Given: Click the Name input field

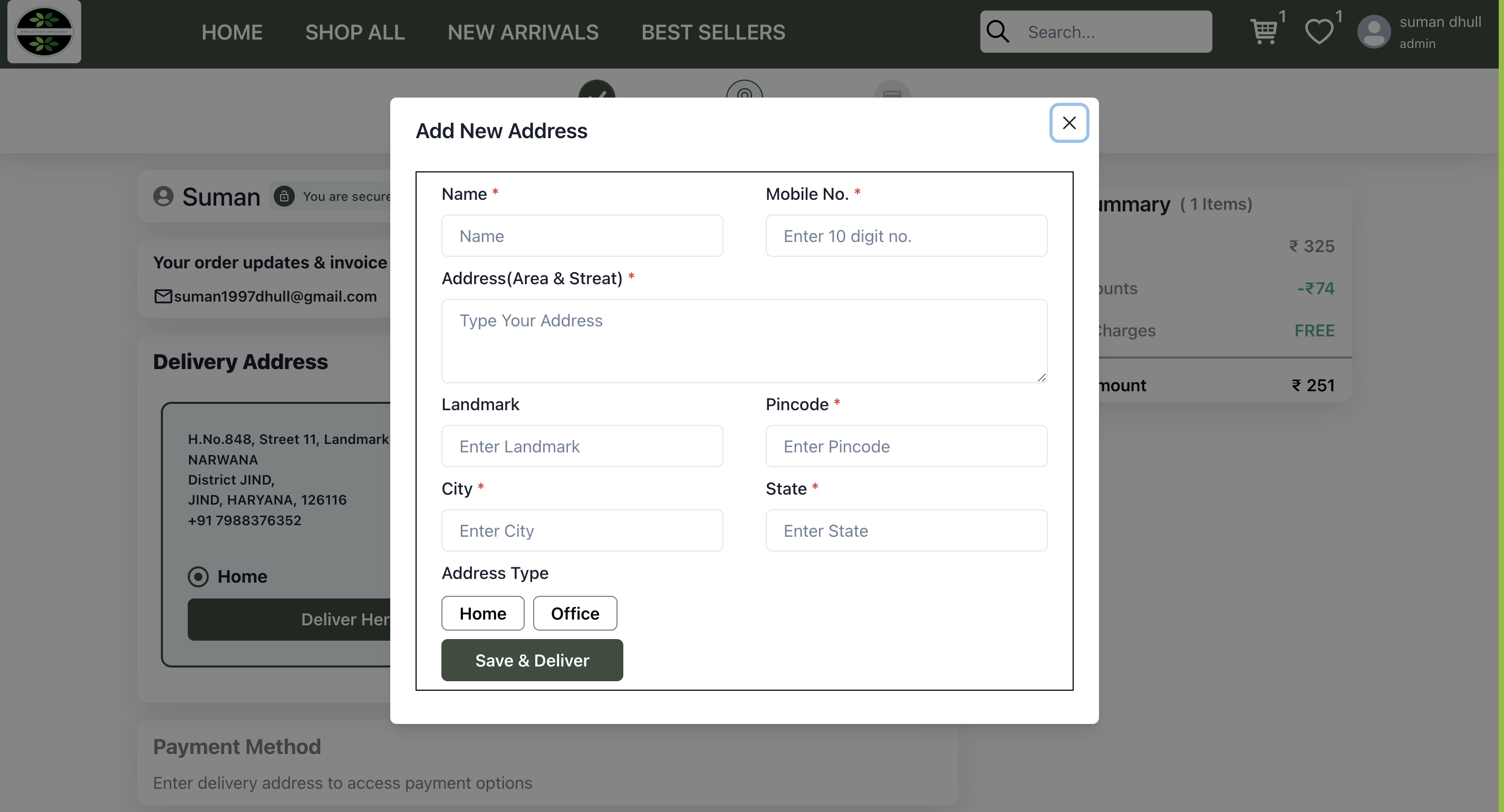Looking at the screenshot, I should coord(582,235).
